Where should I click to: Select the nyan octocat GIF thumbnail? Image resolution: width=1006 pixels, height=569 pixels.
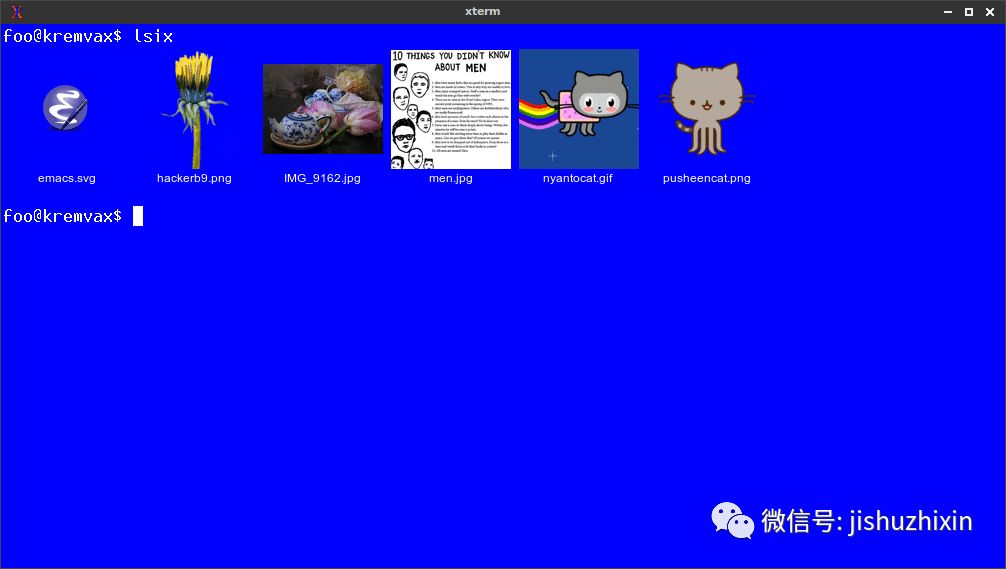579,109
